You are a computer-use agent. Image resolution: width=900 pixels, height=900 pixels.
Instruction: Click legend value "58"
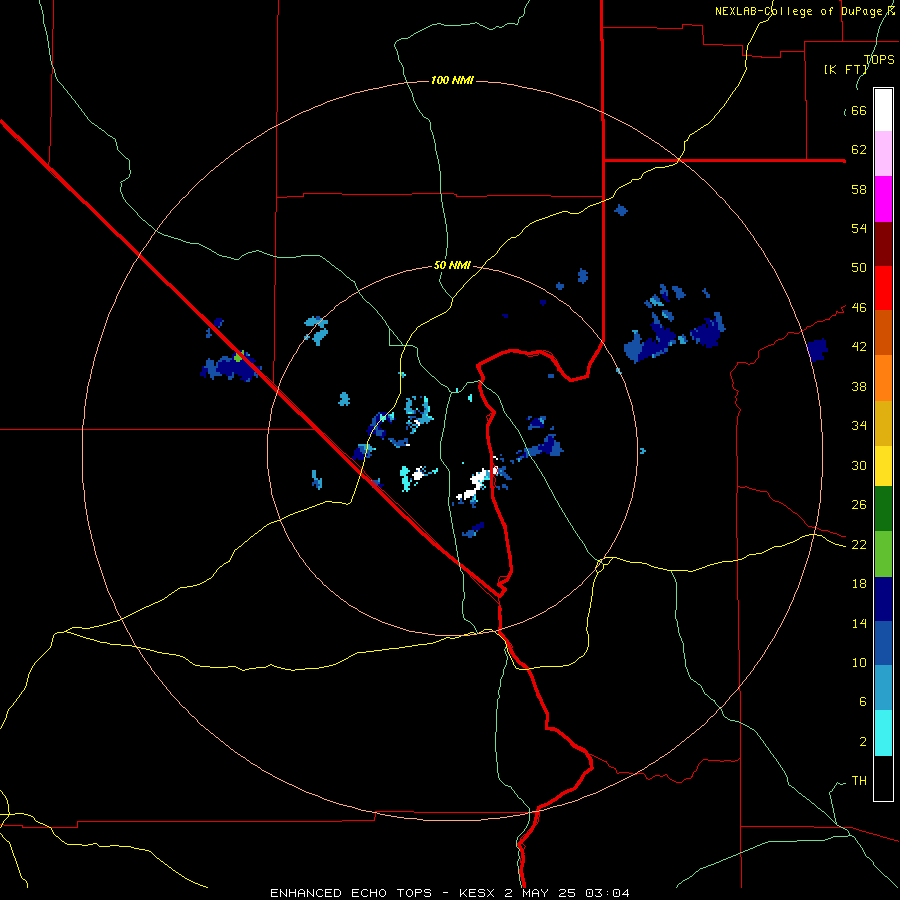tap(859, 189)
